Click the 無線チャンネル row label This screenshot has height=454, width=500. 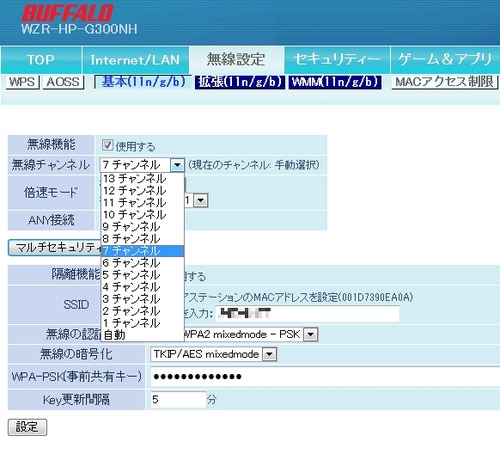(x=51, y=165)
